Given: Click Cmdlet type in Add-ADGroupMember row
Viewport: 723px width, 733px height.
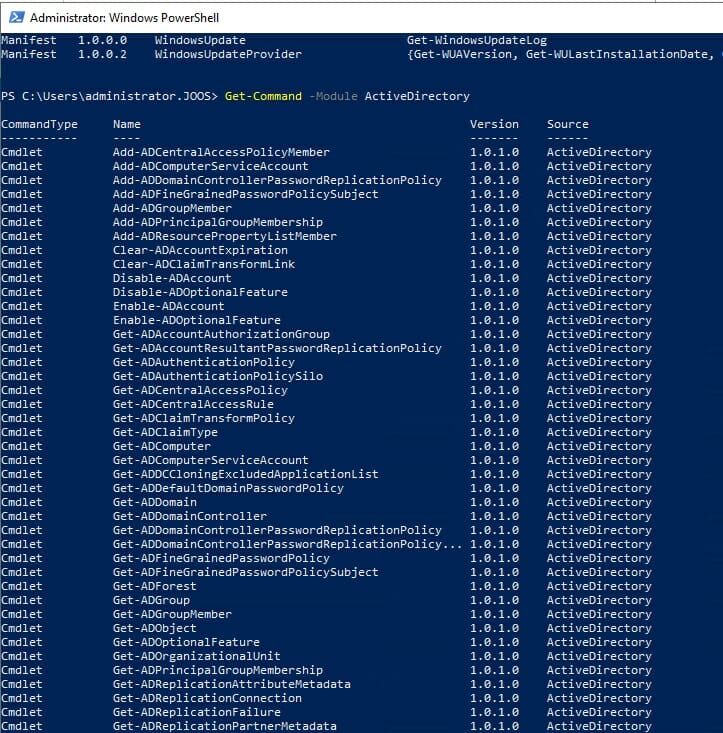Looking at the screenshot, I should [x=21, y=208].
